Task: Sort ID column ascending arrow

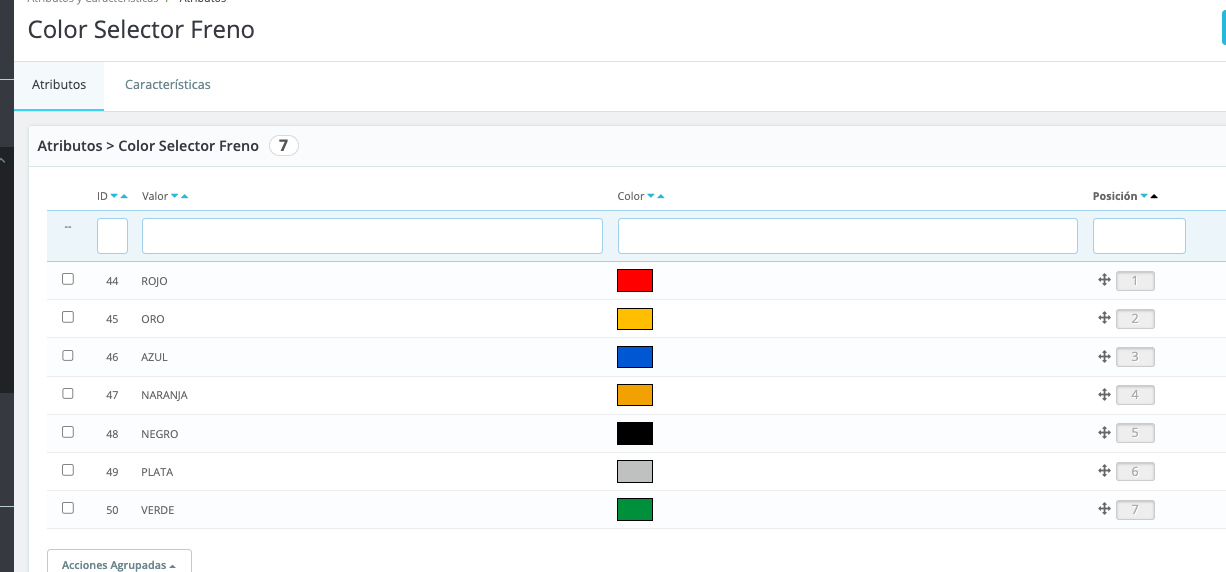Action: (124, 197)
